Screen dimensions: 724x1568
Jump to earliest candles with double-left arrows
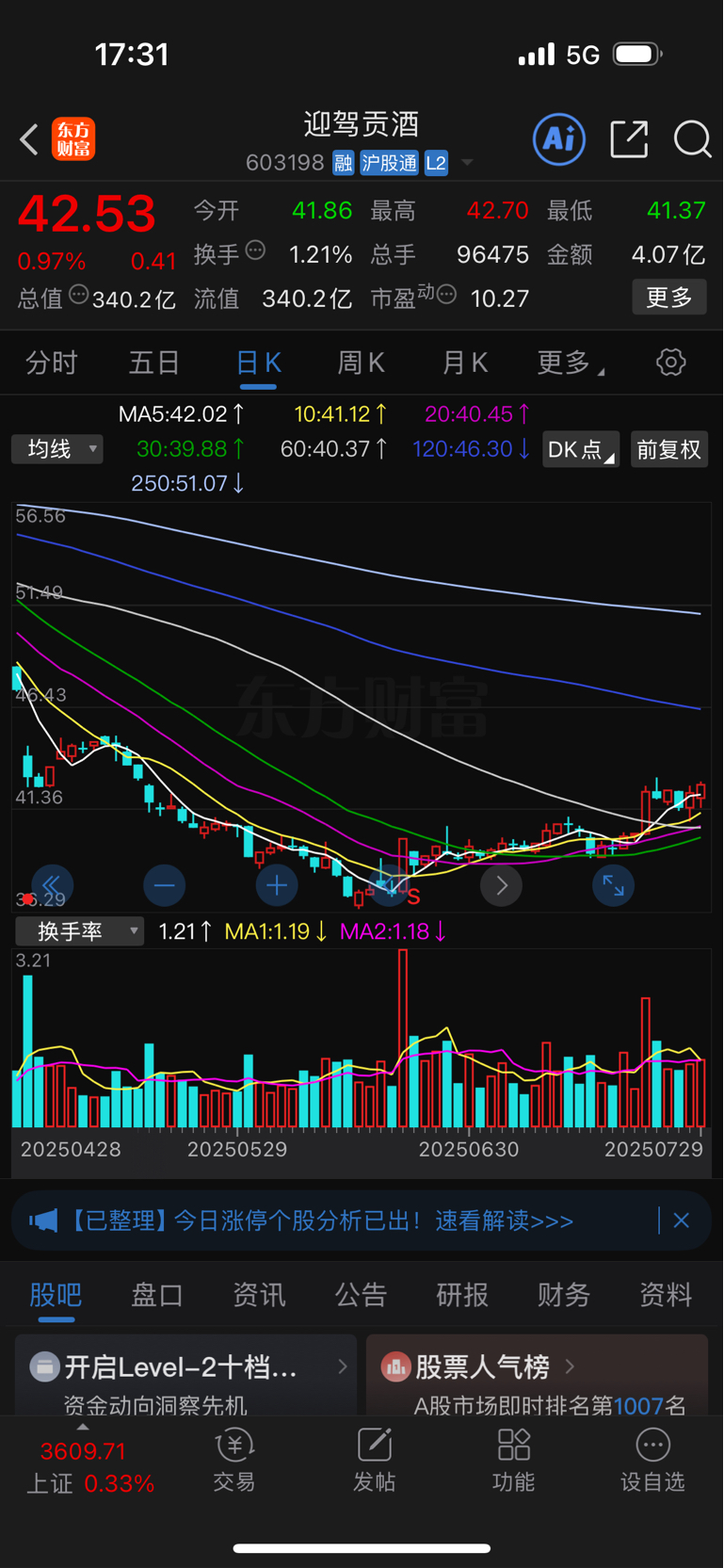52,885
